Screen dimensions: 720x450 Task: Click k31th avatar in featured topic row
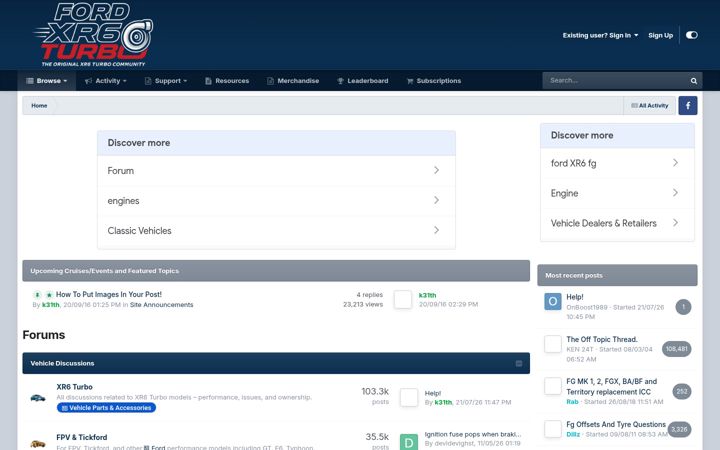[x=403, y=299]
